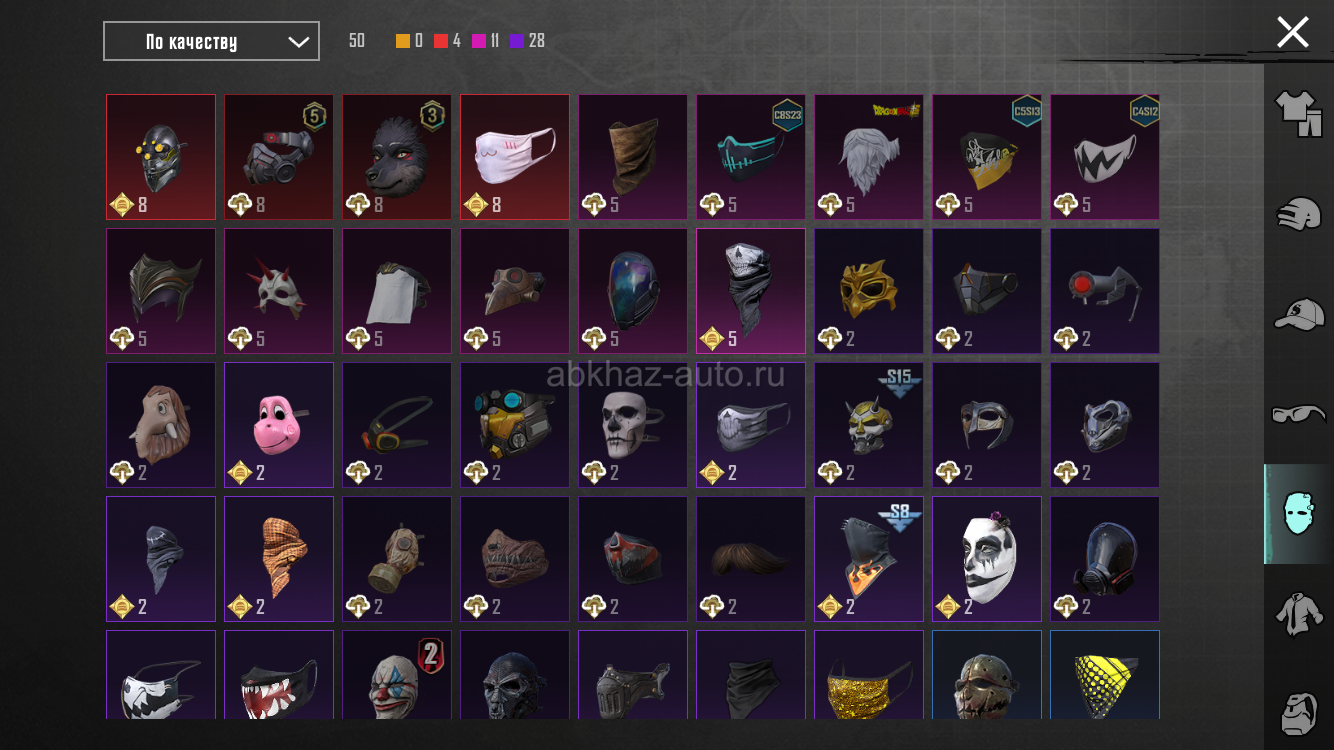This screenshot has height=750, width=1334.
Task: Select the skull print bandana item
Action: [751, 291]
